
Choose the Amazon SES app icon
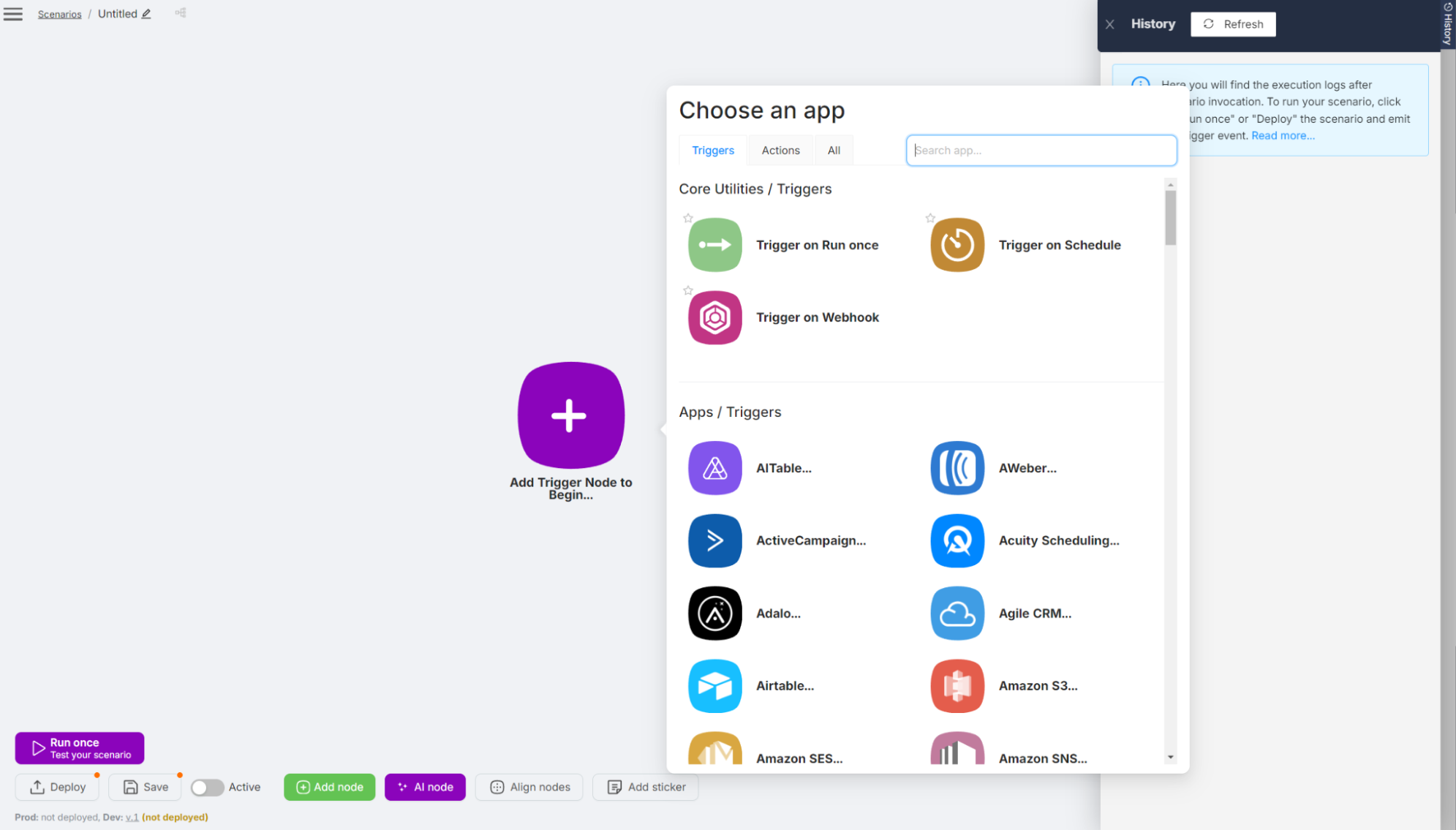pos(714,749)
